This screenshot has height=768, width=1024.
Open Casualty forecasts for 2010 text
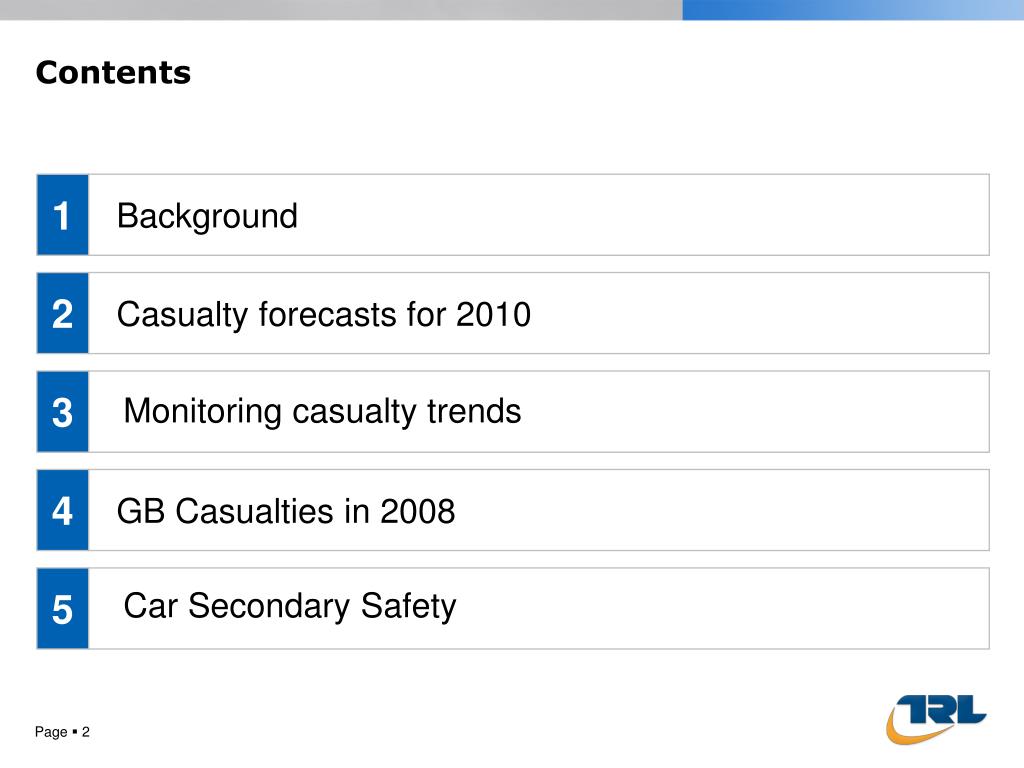point(323,315)
